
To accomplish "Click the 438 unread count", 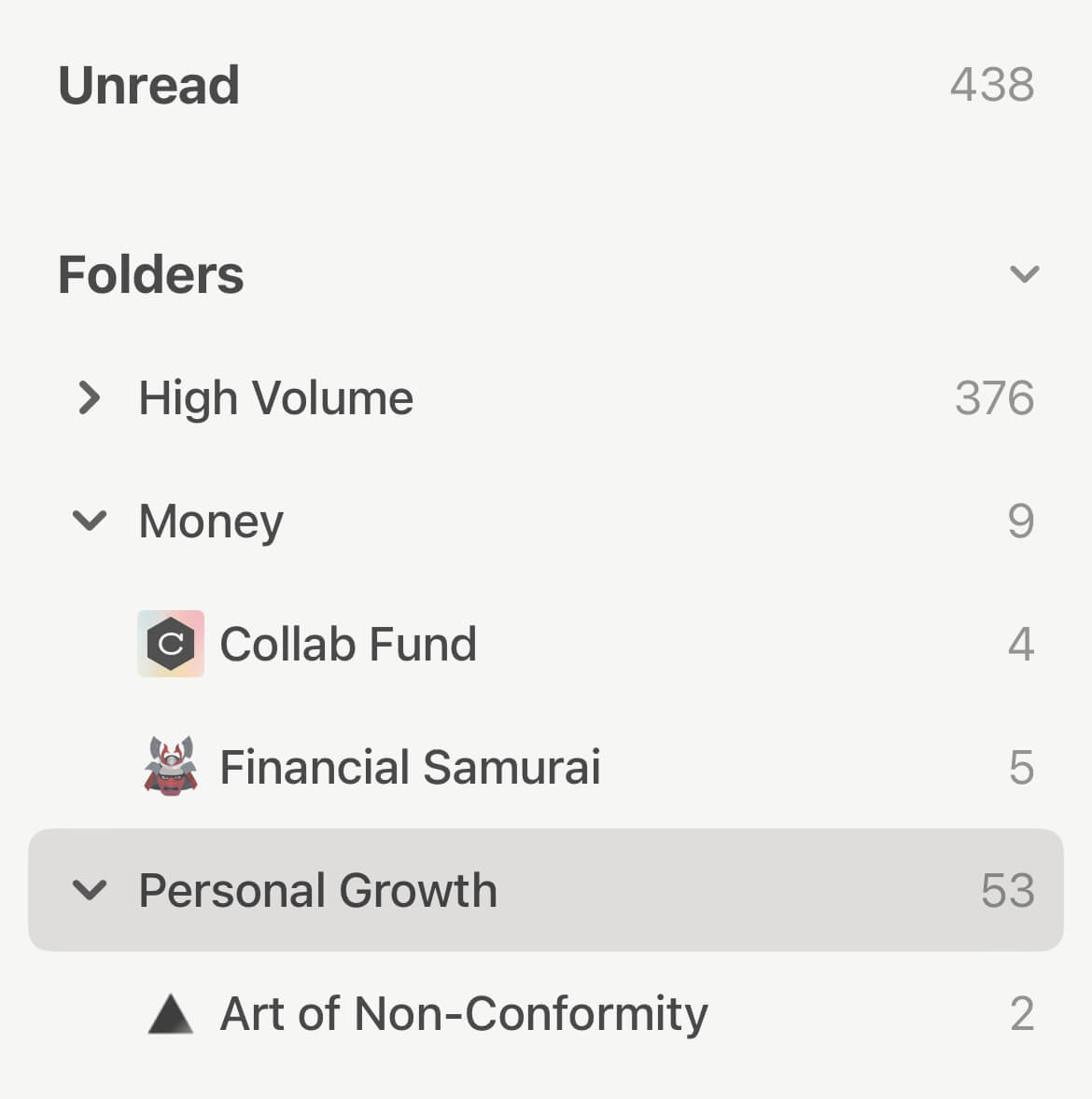I will click(x=991, y=86).
